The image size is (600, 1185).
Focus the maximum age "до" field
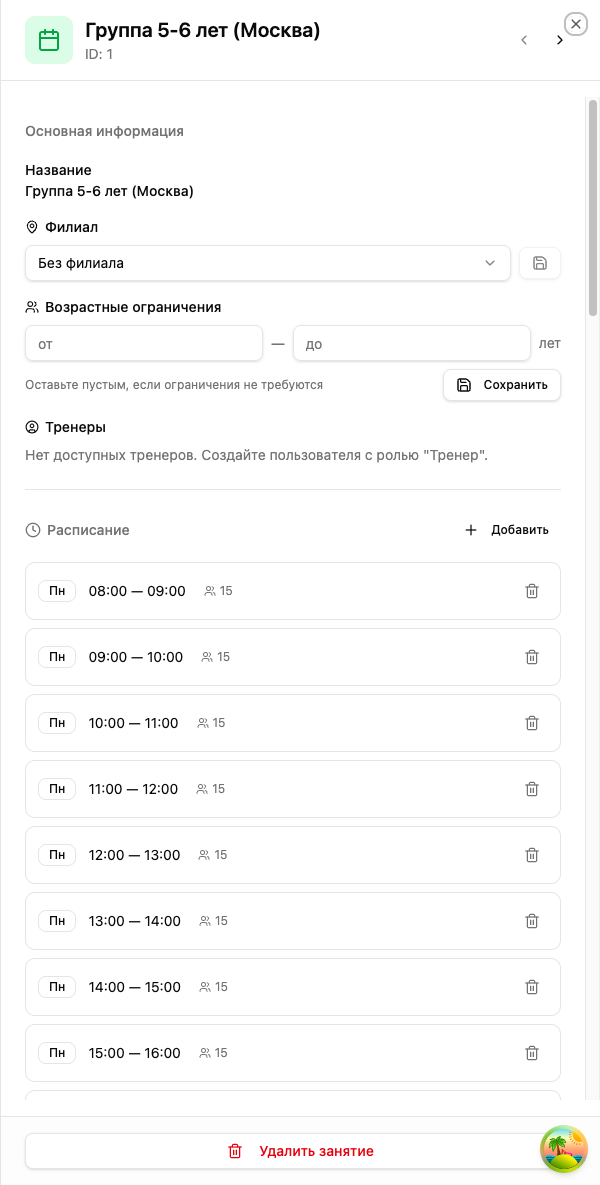[x=411, y=343]
